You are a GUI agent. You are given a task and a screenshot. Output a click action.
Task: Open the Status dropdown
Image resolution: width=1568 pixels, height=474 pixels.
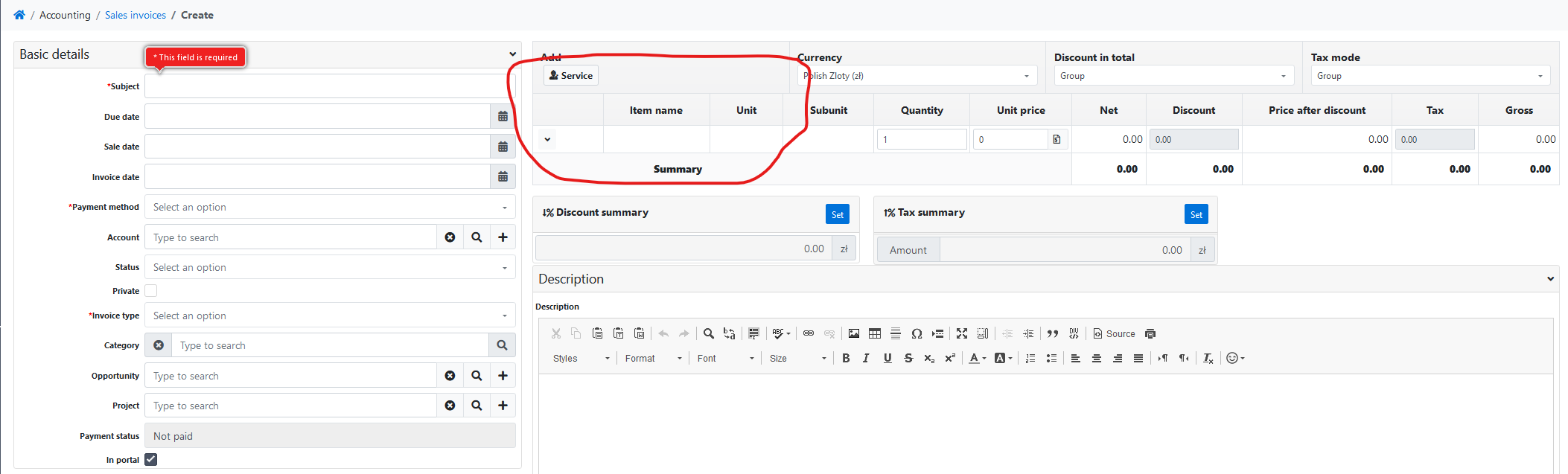pos(330,267)
